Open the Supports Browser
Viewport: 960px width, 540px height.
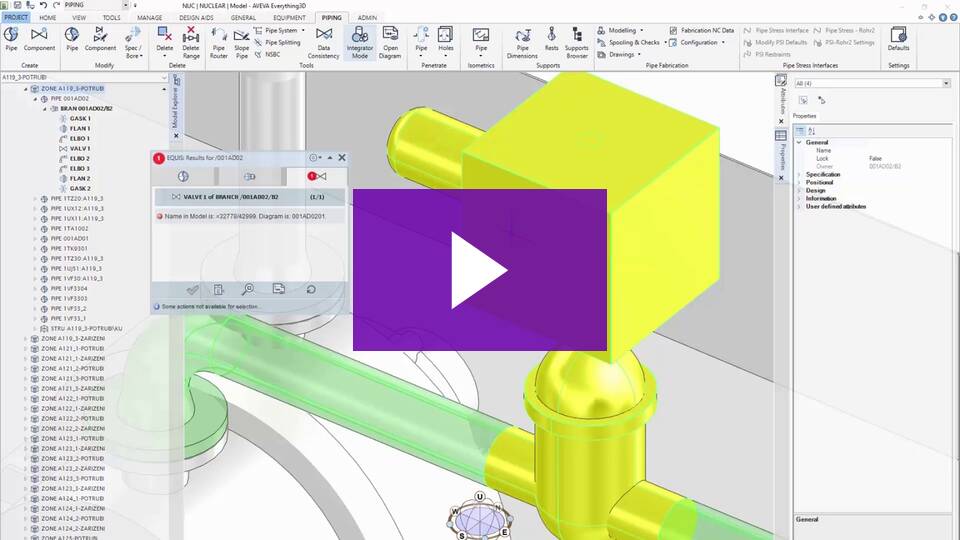tap(577, 43)
